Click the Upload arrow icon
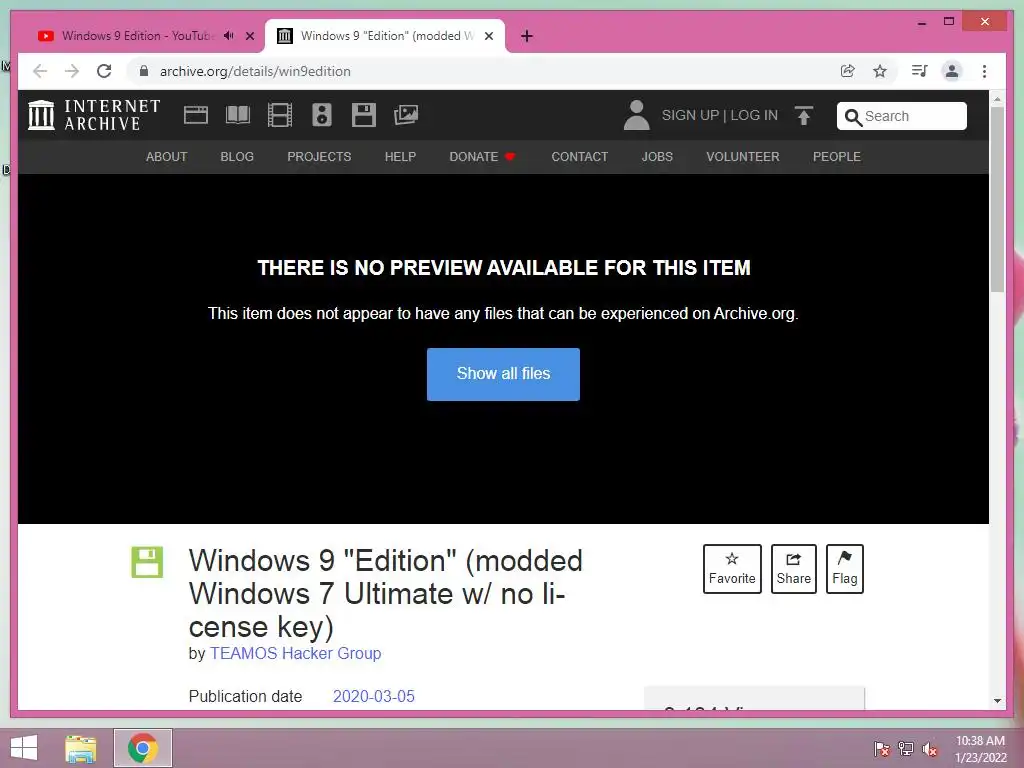This screenshot has width=1024, height=768. 804,116
